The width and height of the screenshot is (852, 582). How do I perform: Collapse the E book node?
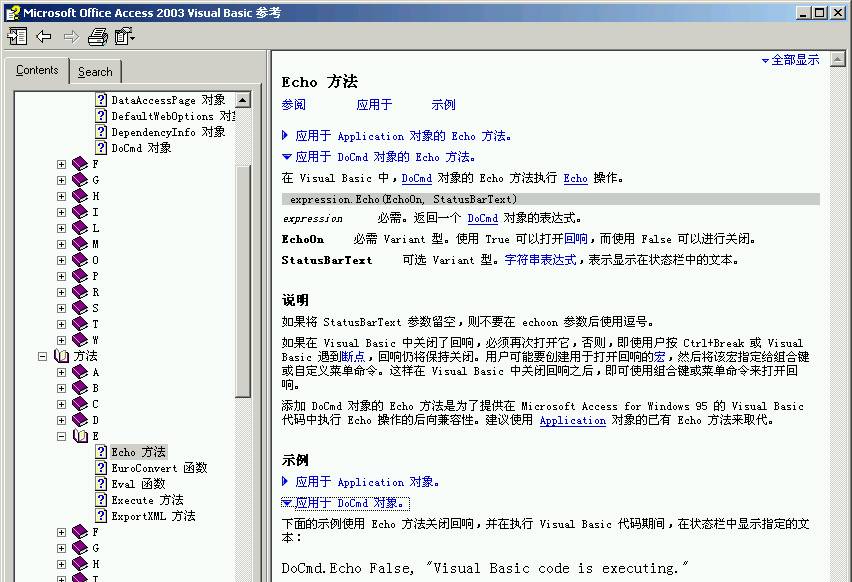pyautogui.click(x=61, y=436)
